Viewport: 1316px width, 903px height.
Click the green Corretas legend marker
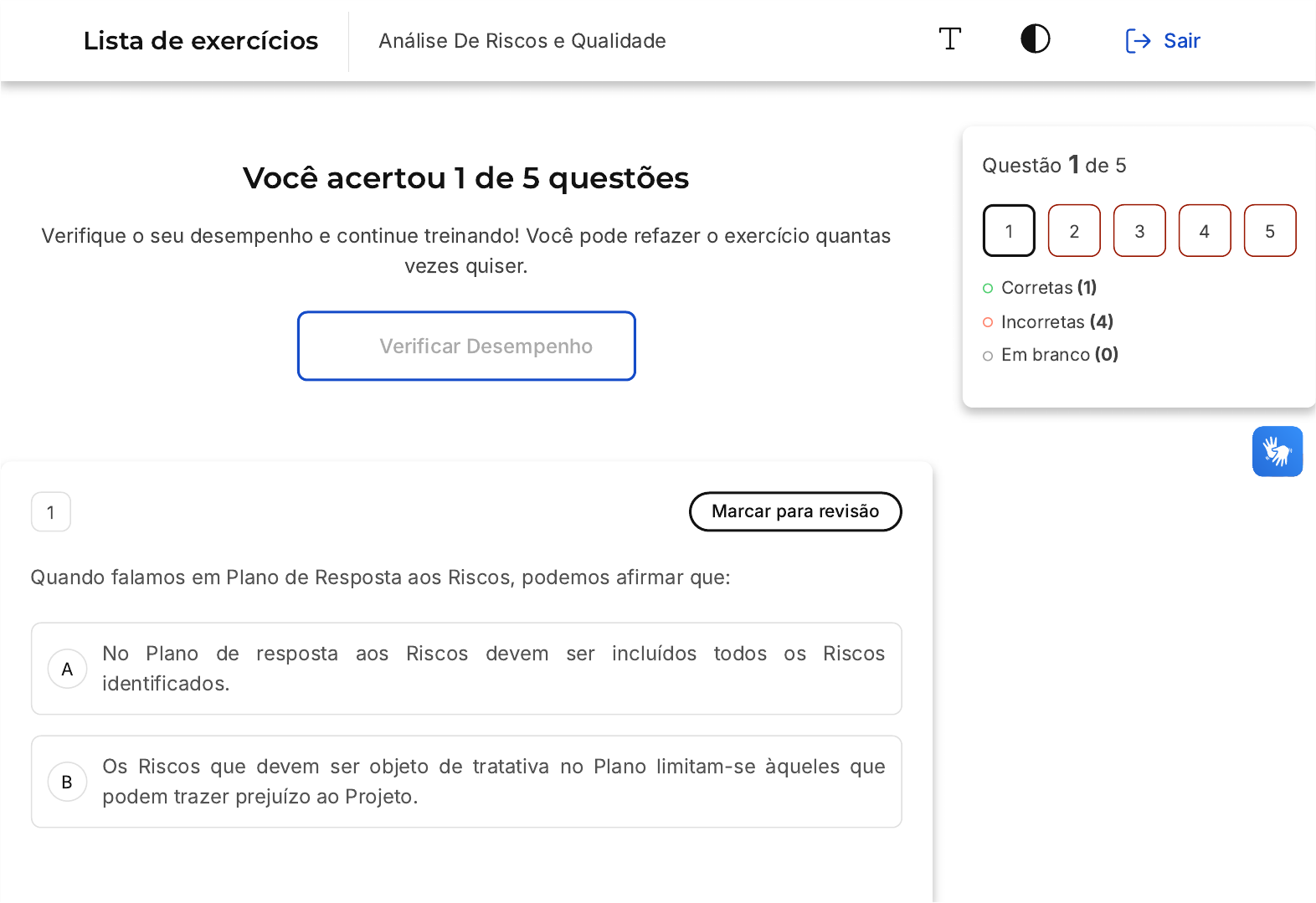pyautogui.click(x=988, y=289)
